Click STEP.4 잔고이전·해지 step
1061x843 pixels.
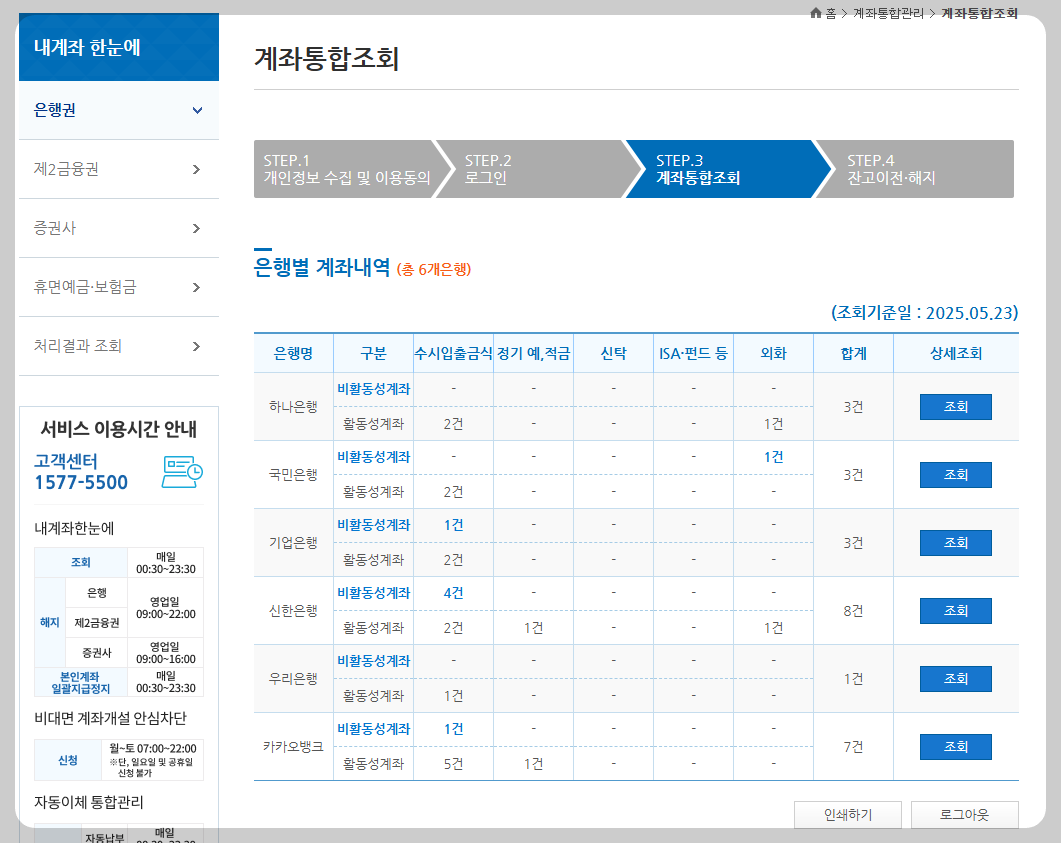point(917,169)
